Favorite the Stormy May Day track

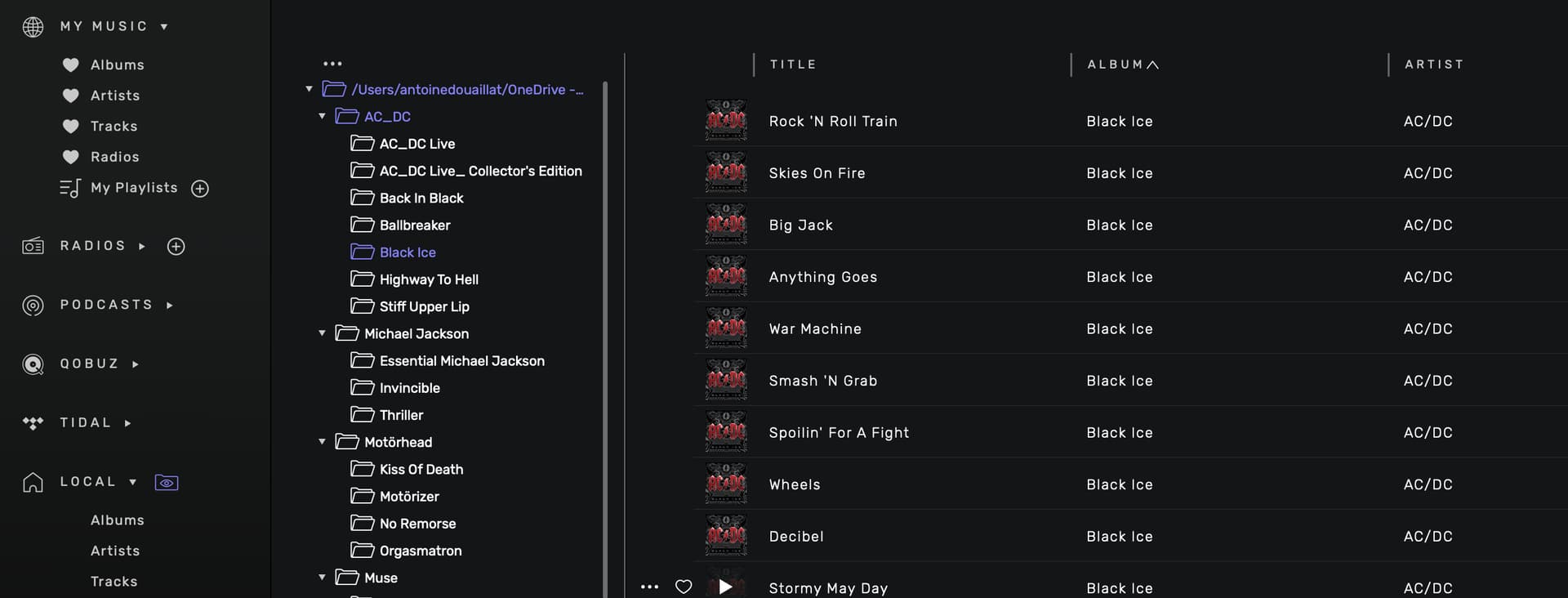point(684,587)
